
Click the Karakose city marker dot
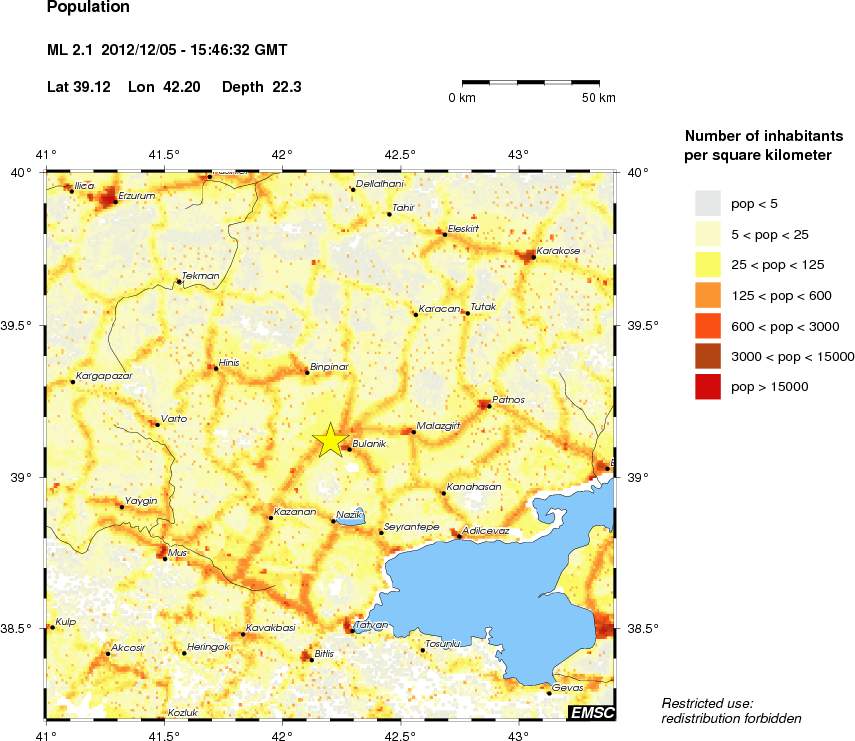(533, 257)
